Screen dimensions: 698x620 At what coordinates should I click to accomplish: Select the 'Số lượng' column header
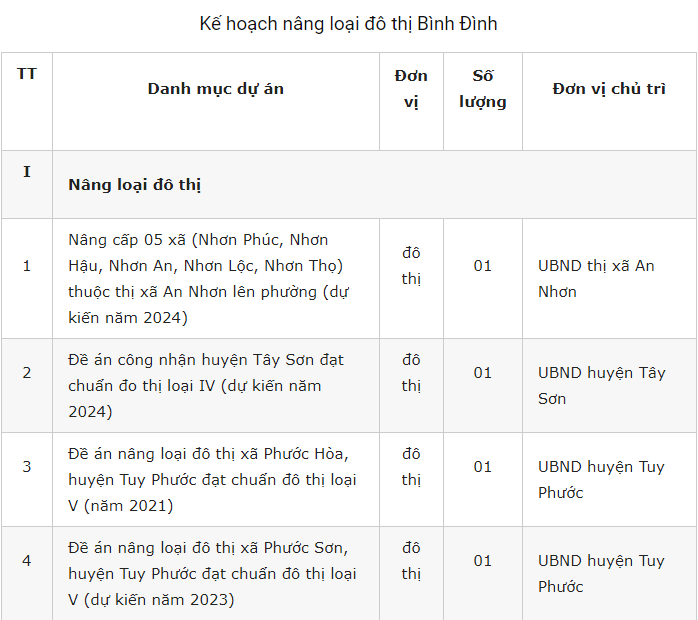[x=483, y=89]
